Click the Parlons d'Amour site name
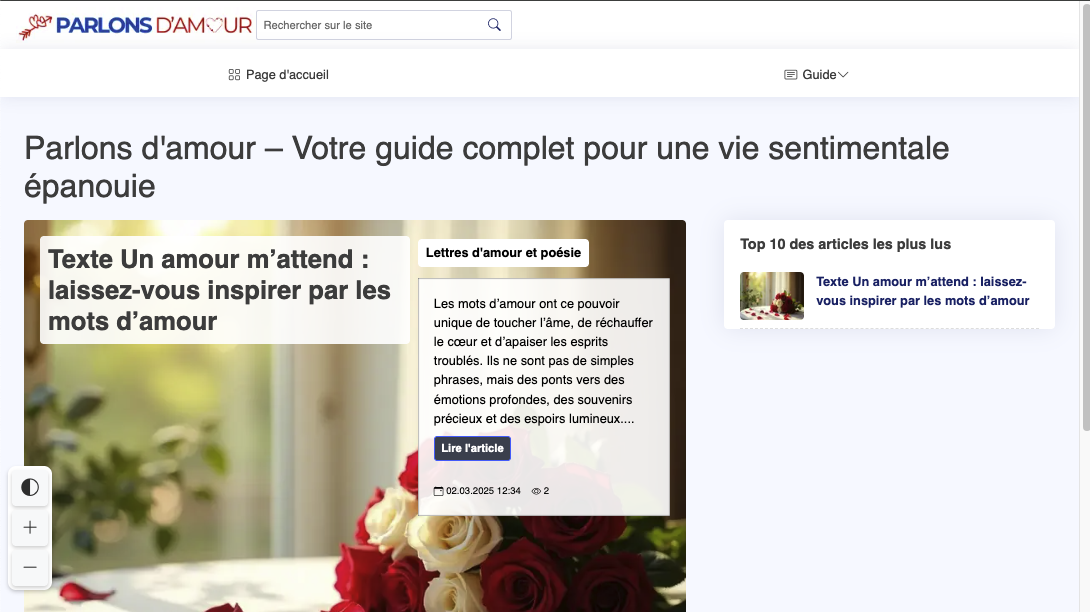The width and height of the screenshot is (1090, 612). 155,25
